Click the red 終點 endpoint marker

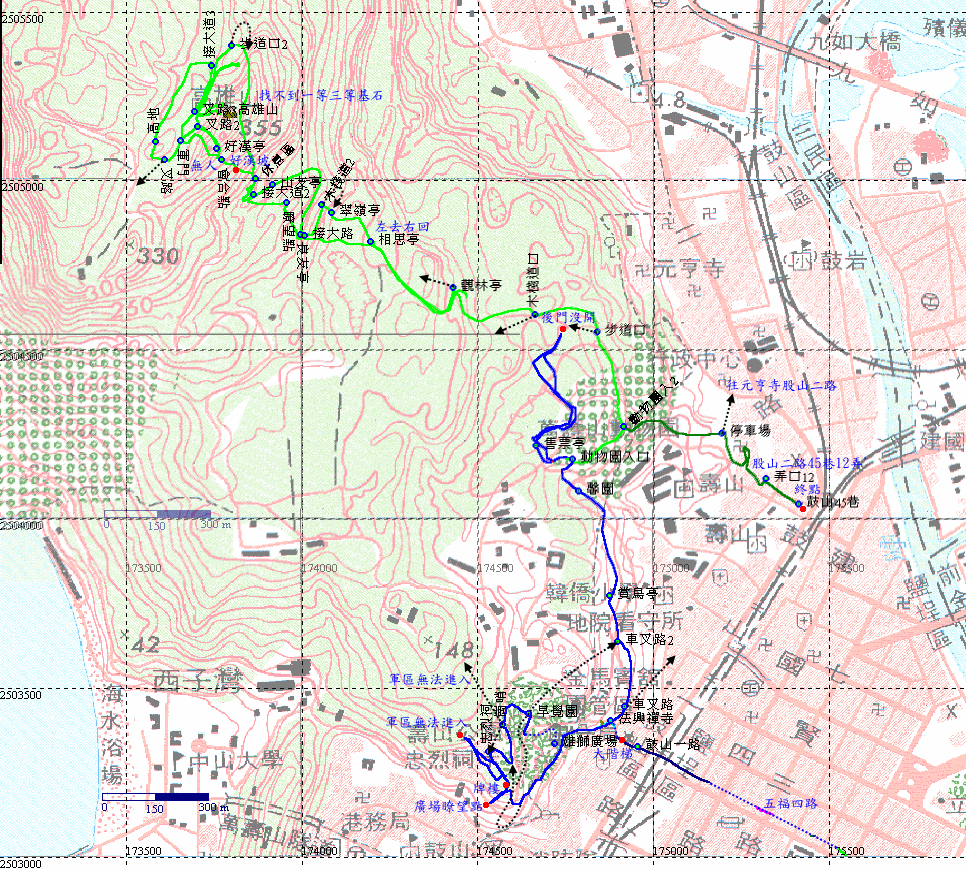point(802,503)
